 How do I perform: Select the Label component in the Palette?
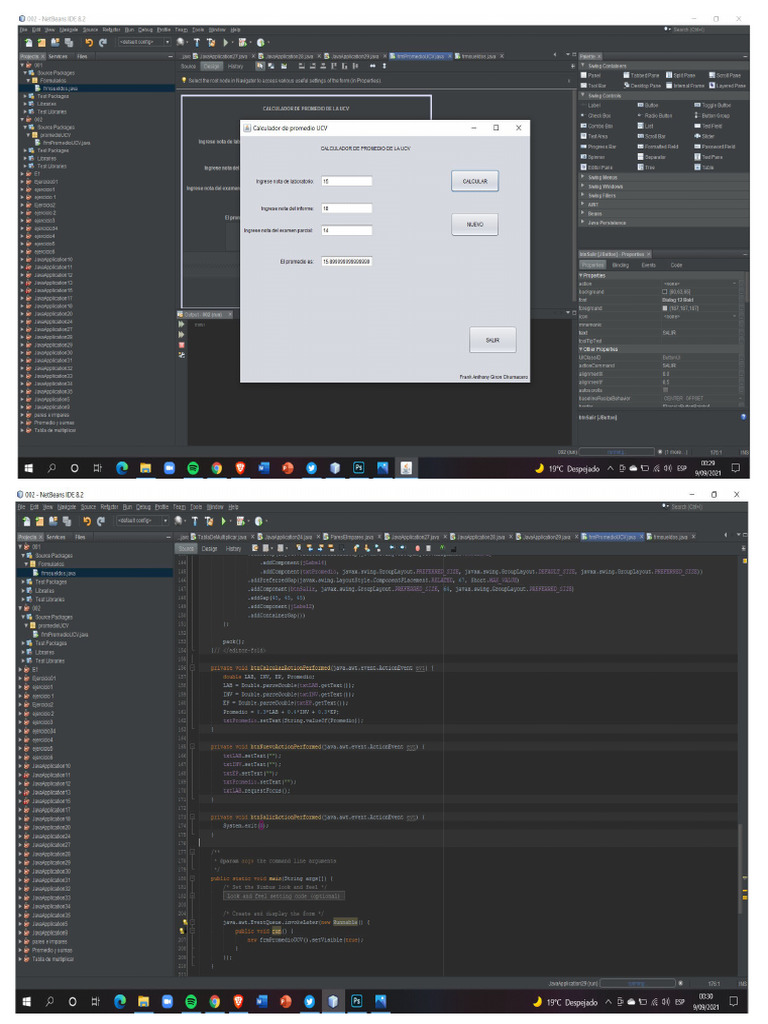pos(594,105)
